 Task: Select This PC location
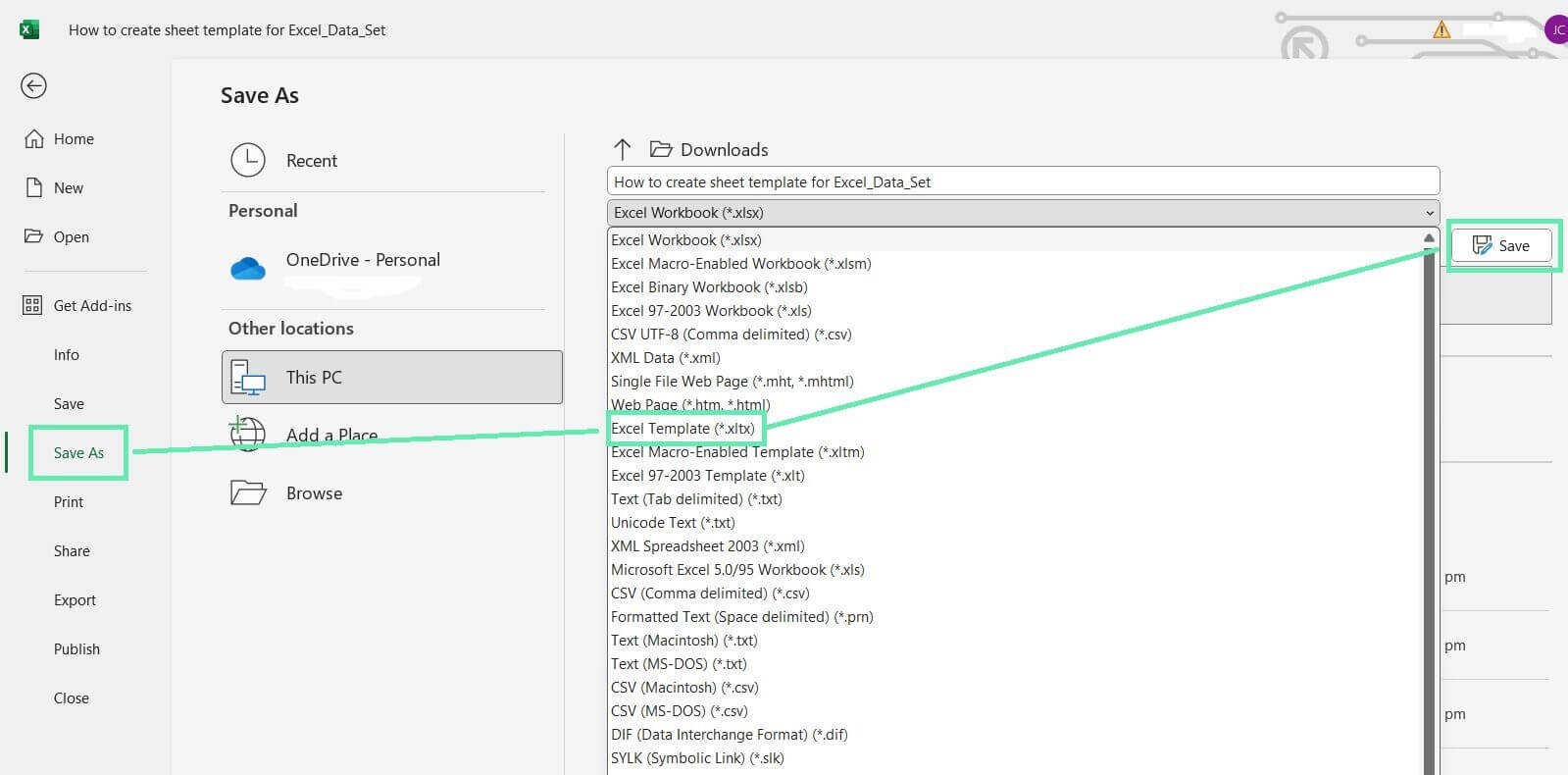(392, 378)
